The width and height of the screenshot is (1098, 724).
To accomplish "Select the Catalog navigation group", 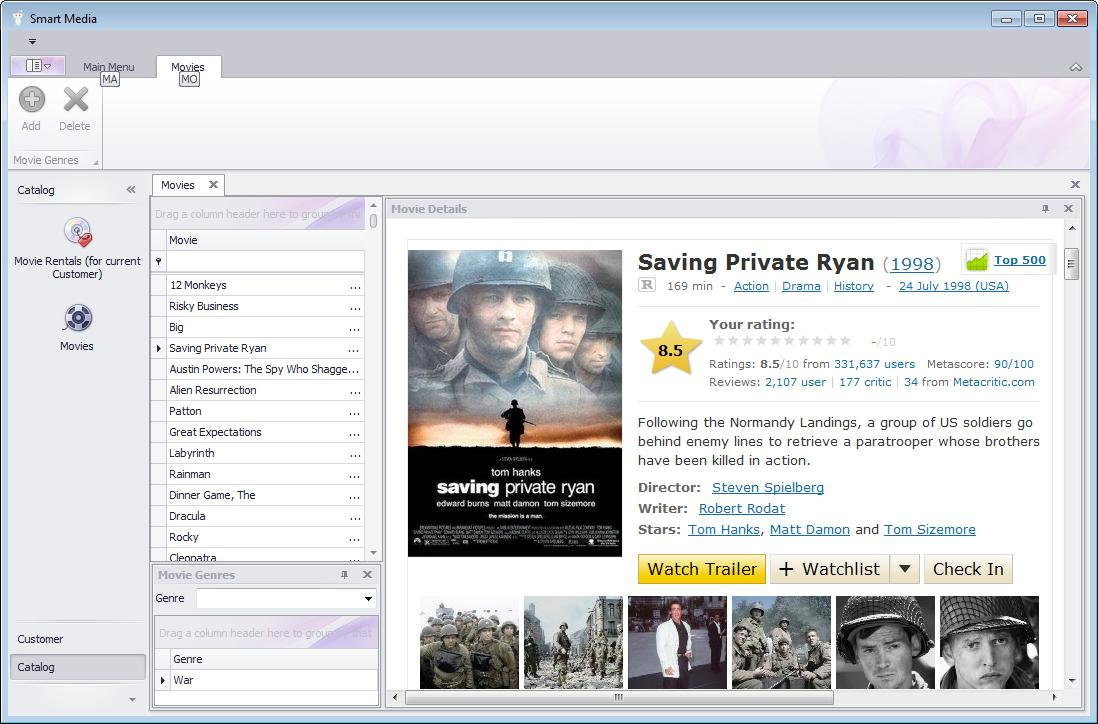I will (x=78, y=667).
